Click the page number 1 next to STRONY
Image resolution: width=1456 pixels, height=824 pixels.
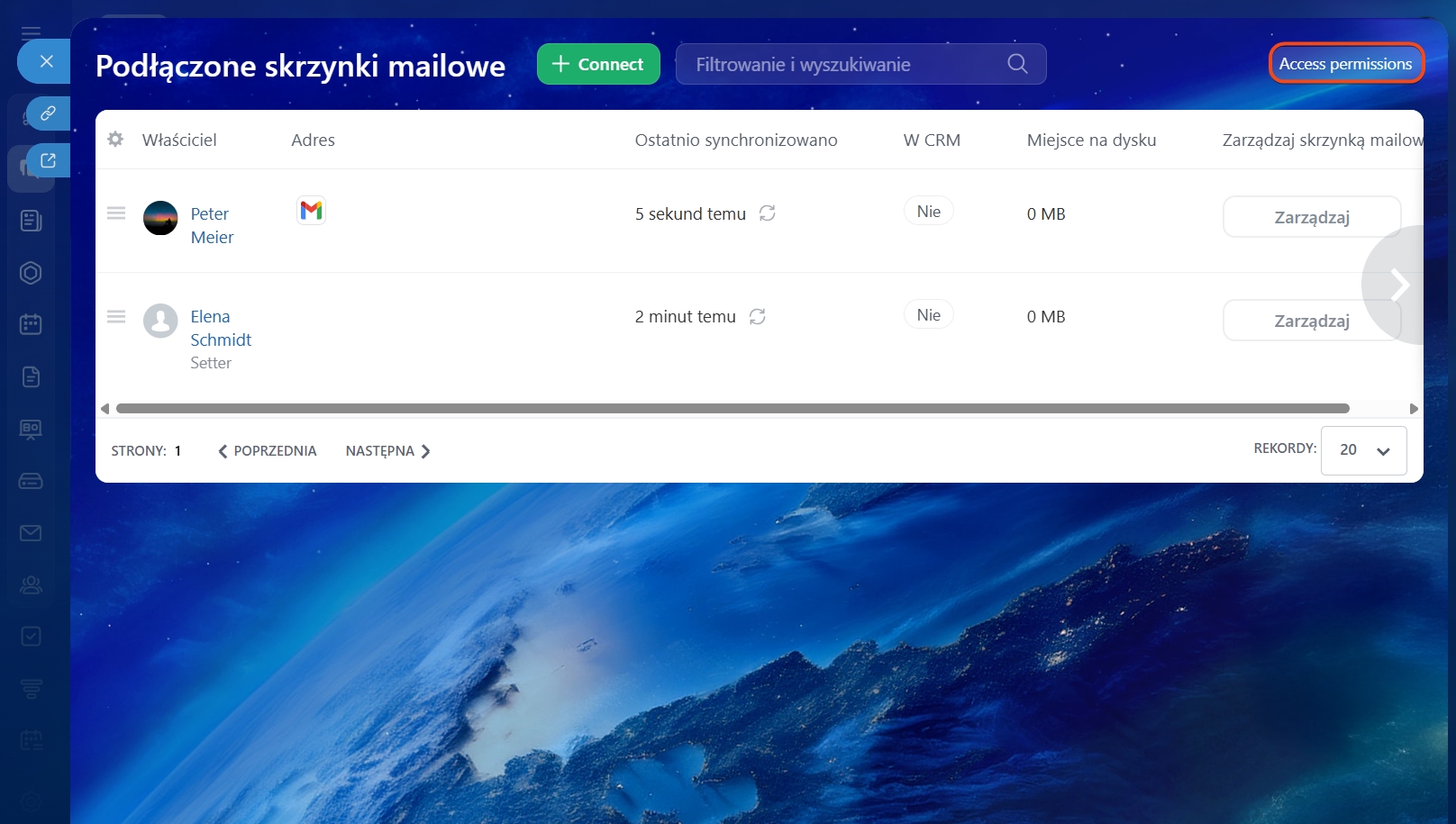click(x=178, y=451)
